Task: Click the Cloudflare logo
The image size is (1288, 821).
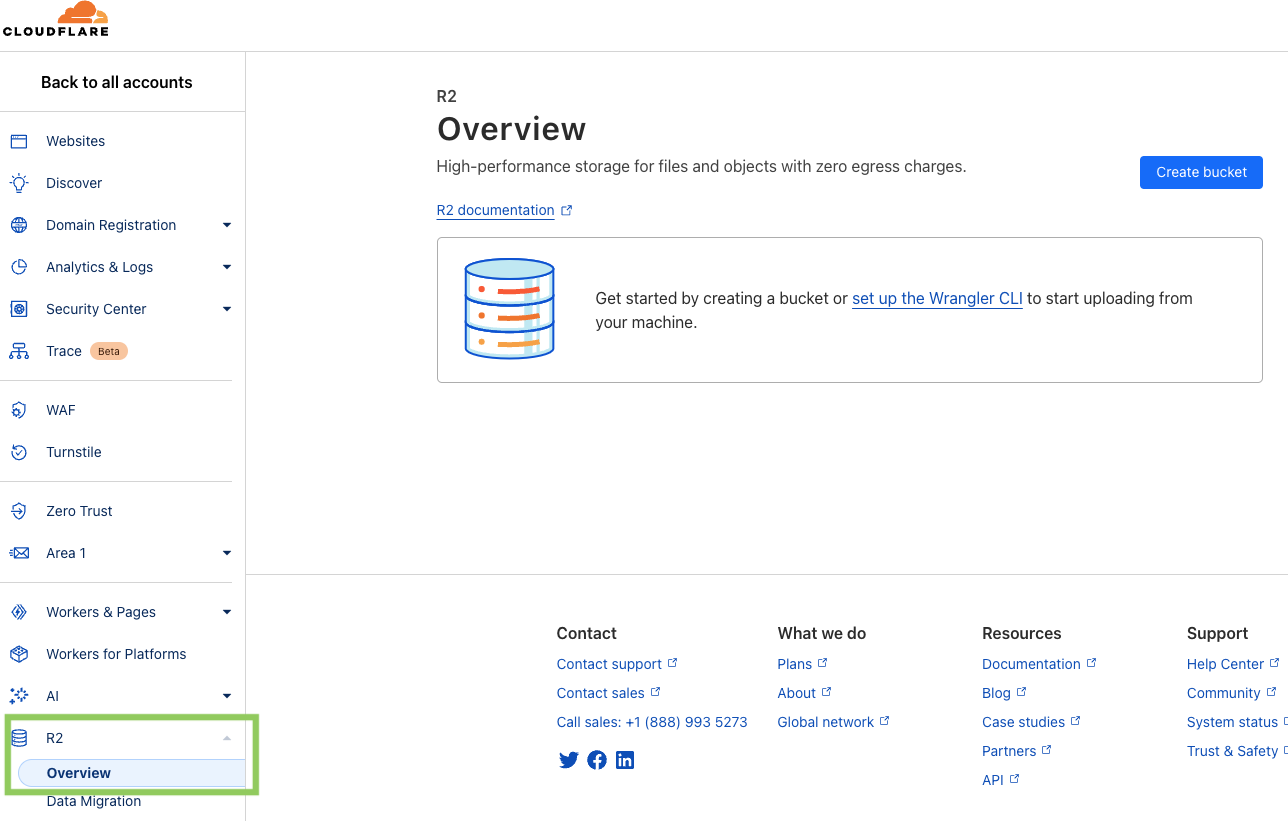Action: (56, 19)
